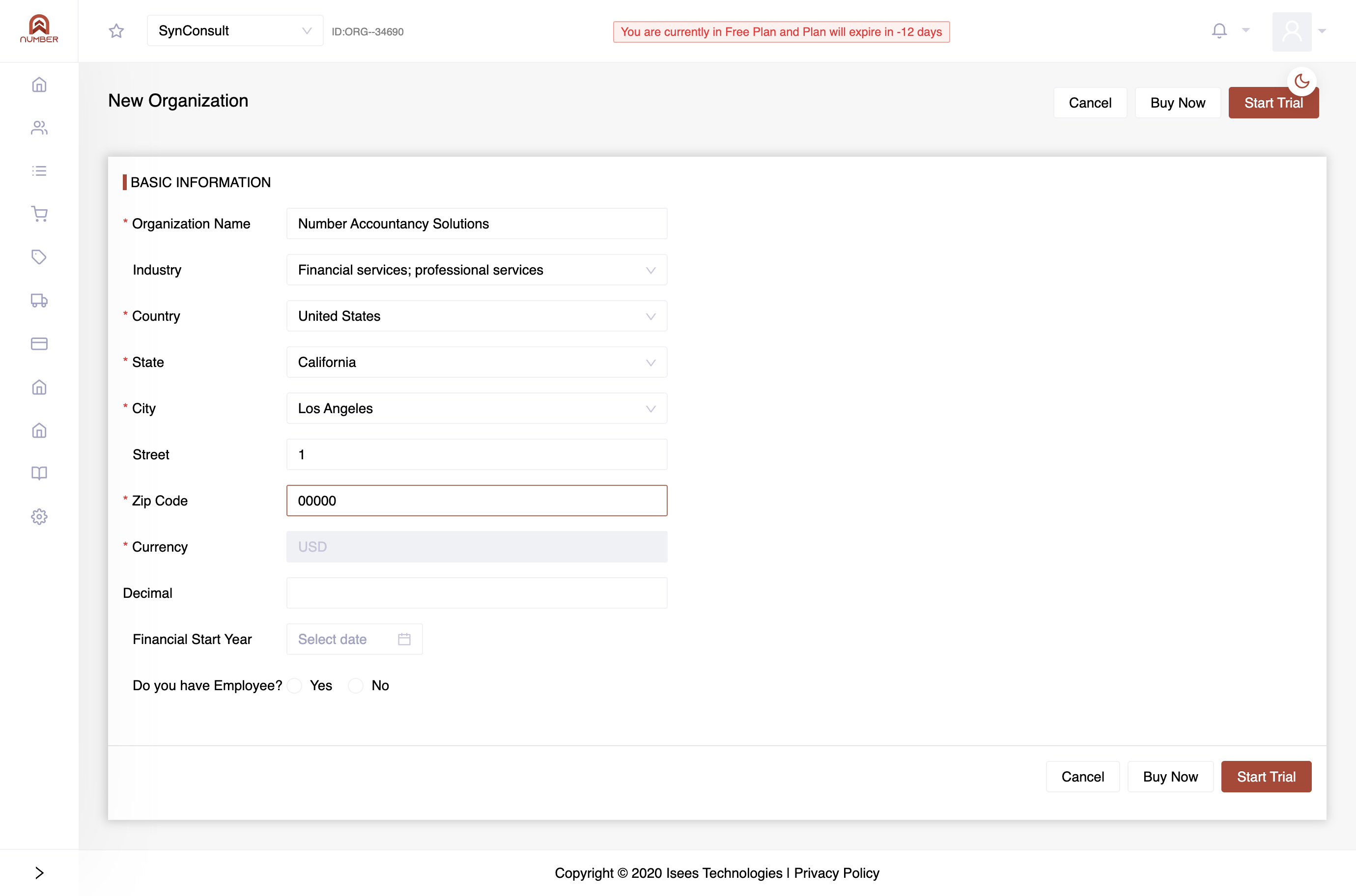This screenshot has width=1356, height=896.
Task: Select No for Do you have Employee
Action: coord(355,686)
